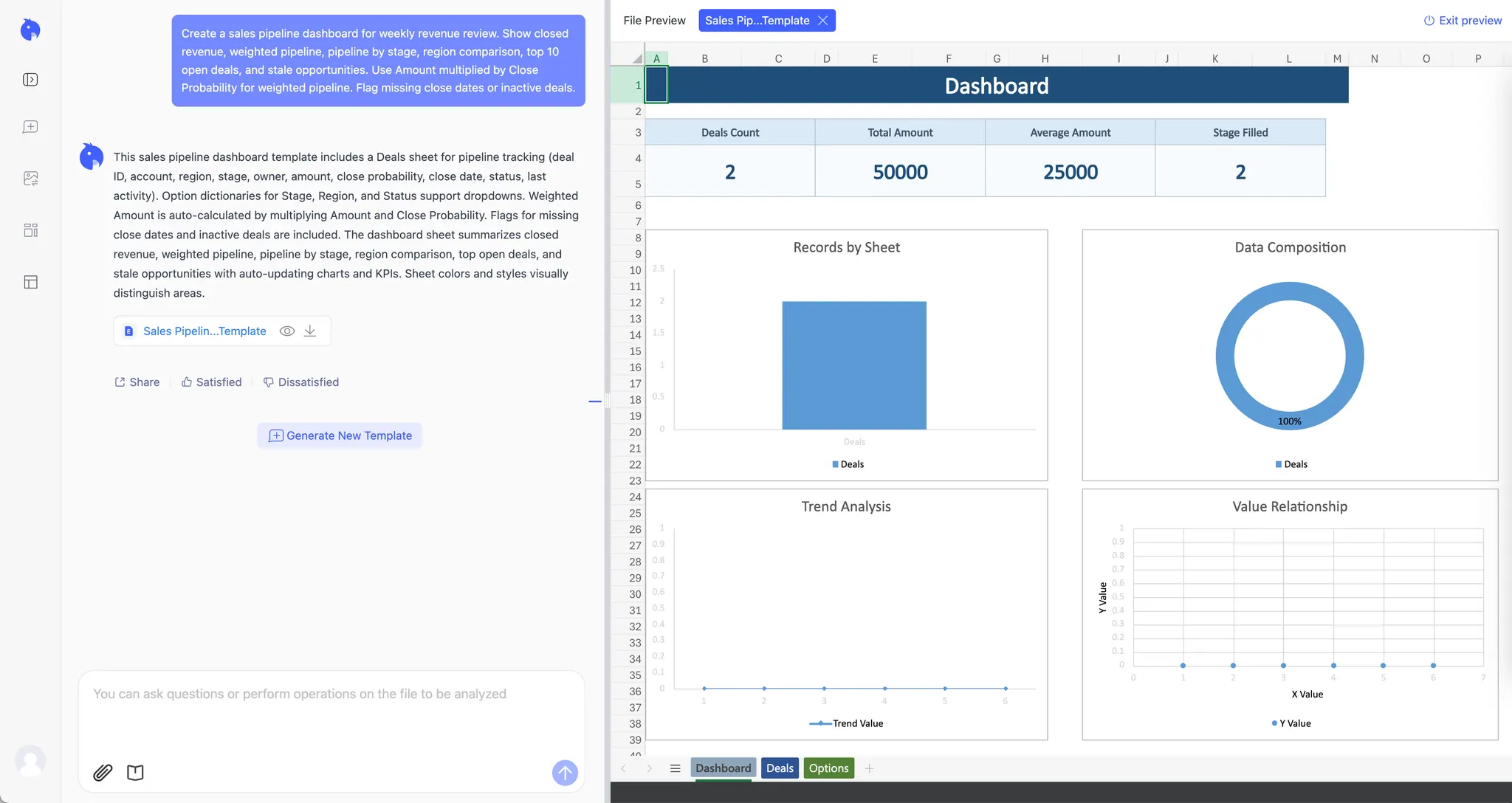Select all cells via corner triangle

[x=637, y=58]
